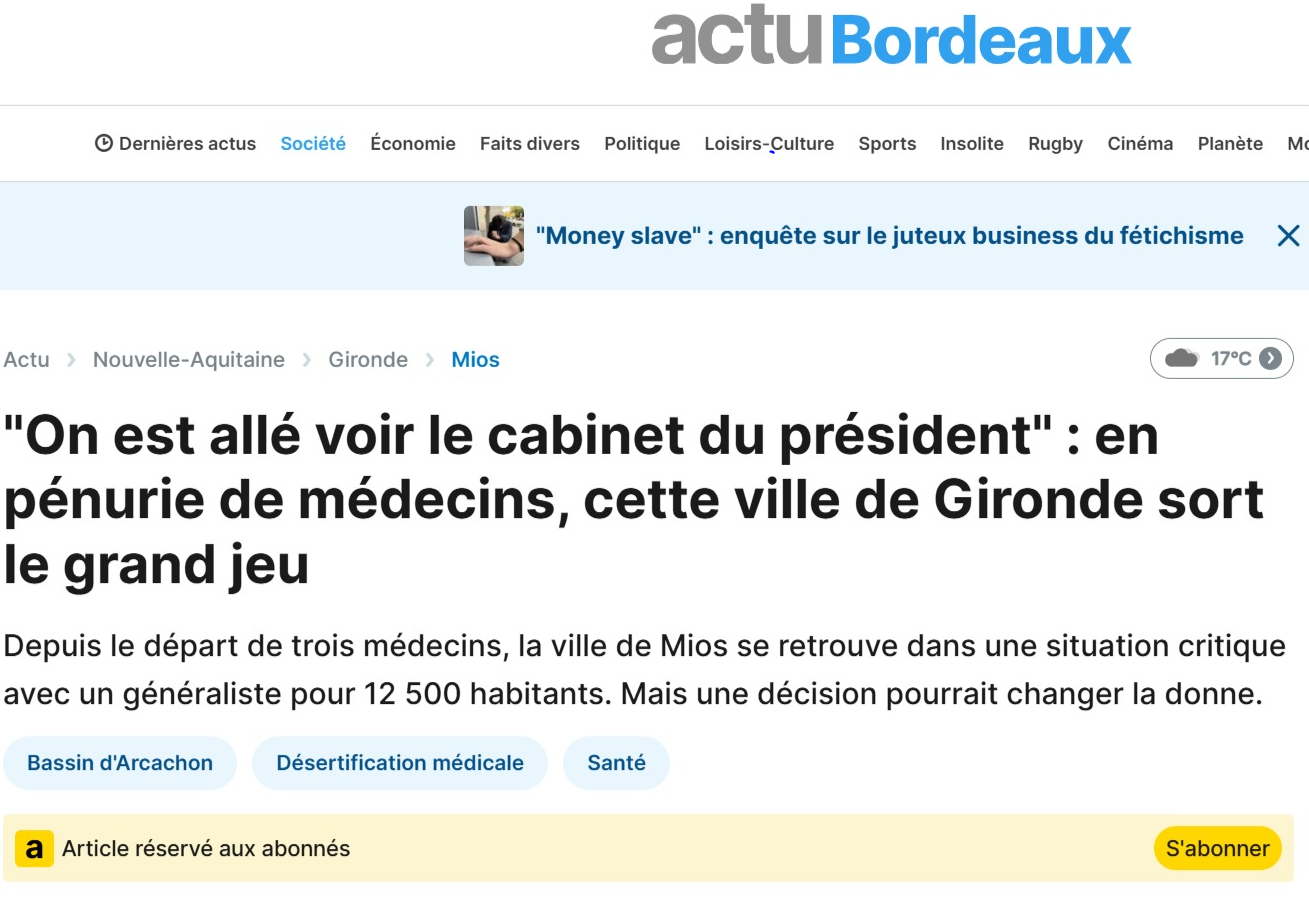This screenshot has height=899, width=1309.
Task: Open the Money slave headline link
Action: pos(890,236)
